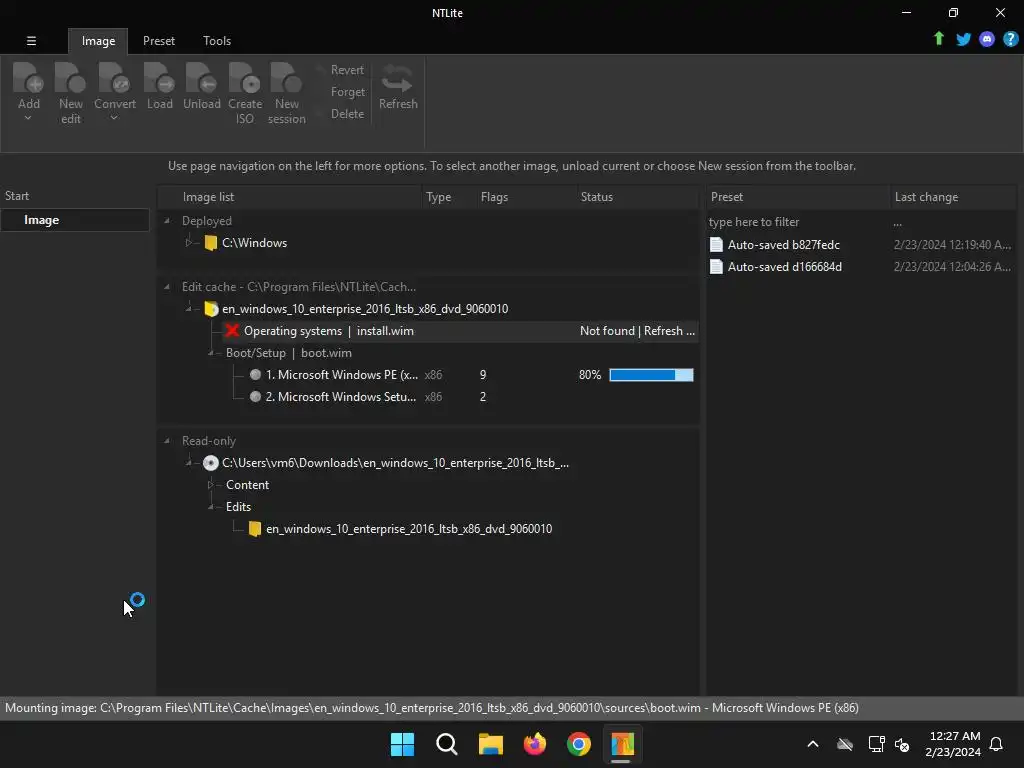Show hidden tray icons chevron
Image resolution: width=1024 pixels, height=768 pixels.
(812, 744)
